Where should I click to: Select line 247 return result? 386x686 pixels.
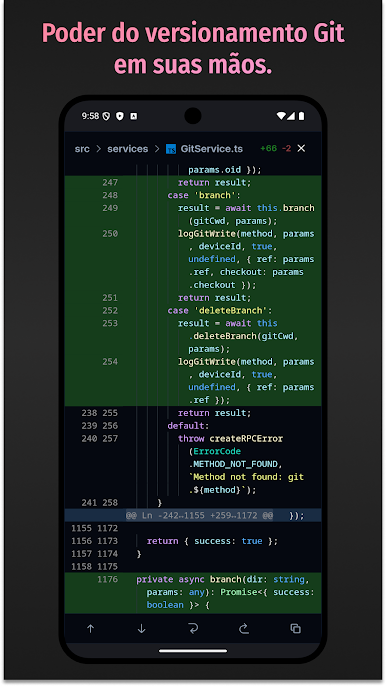click(193, 182)
